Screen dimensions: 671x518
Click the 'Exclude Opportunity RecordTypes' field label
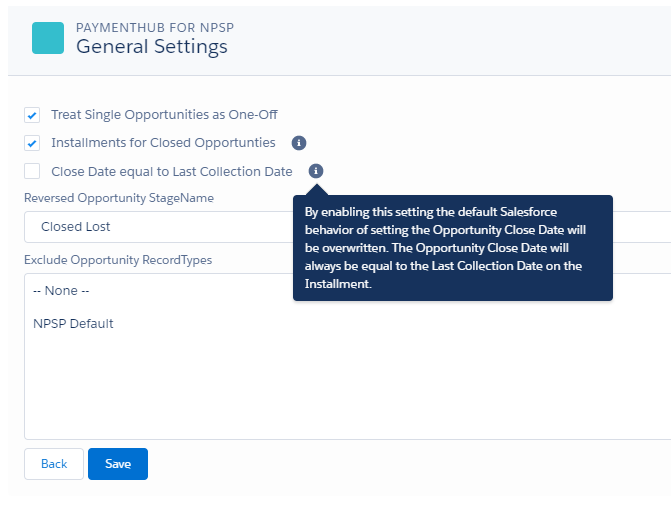pos(118,260)
